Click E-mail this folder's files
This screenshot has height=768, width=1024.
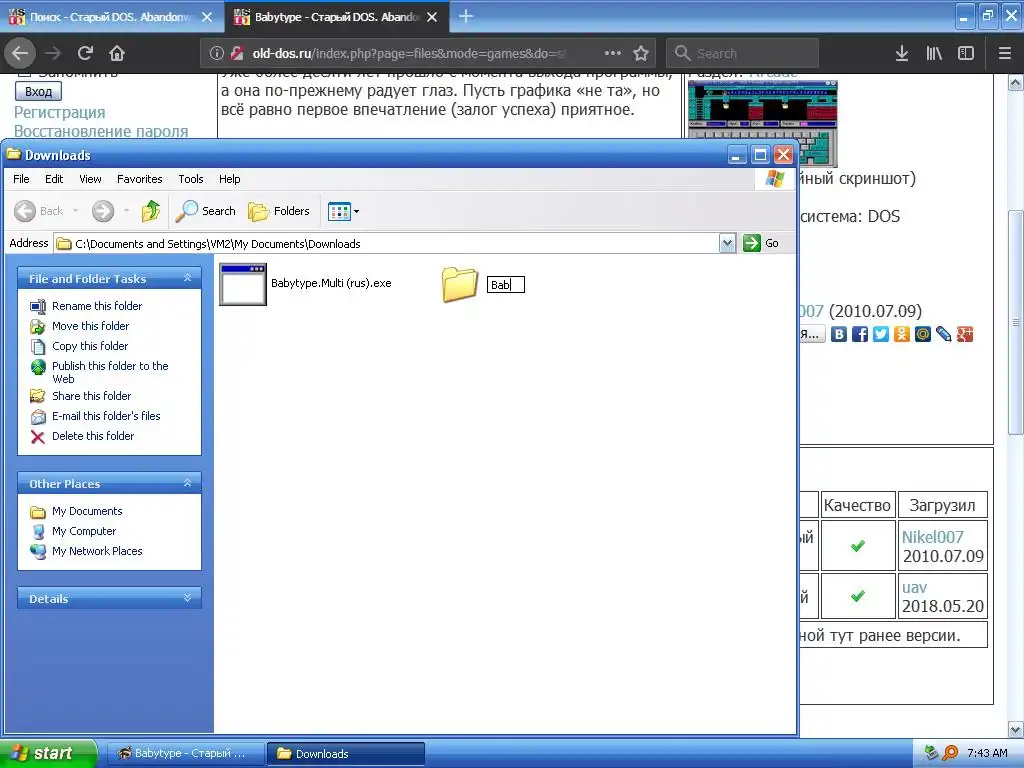click(106, 416)
